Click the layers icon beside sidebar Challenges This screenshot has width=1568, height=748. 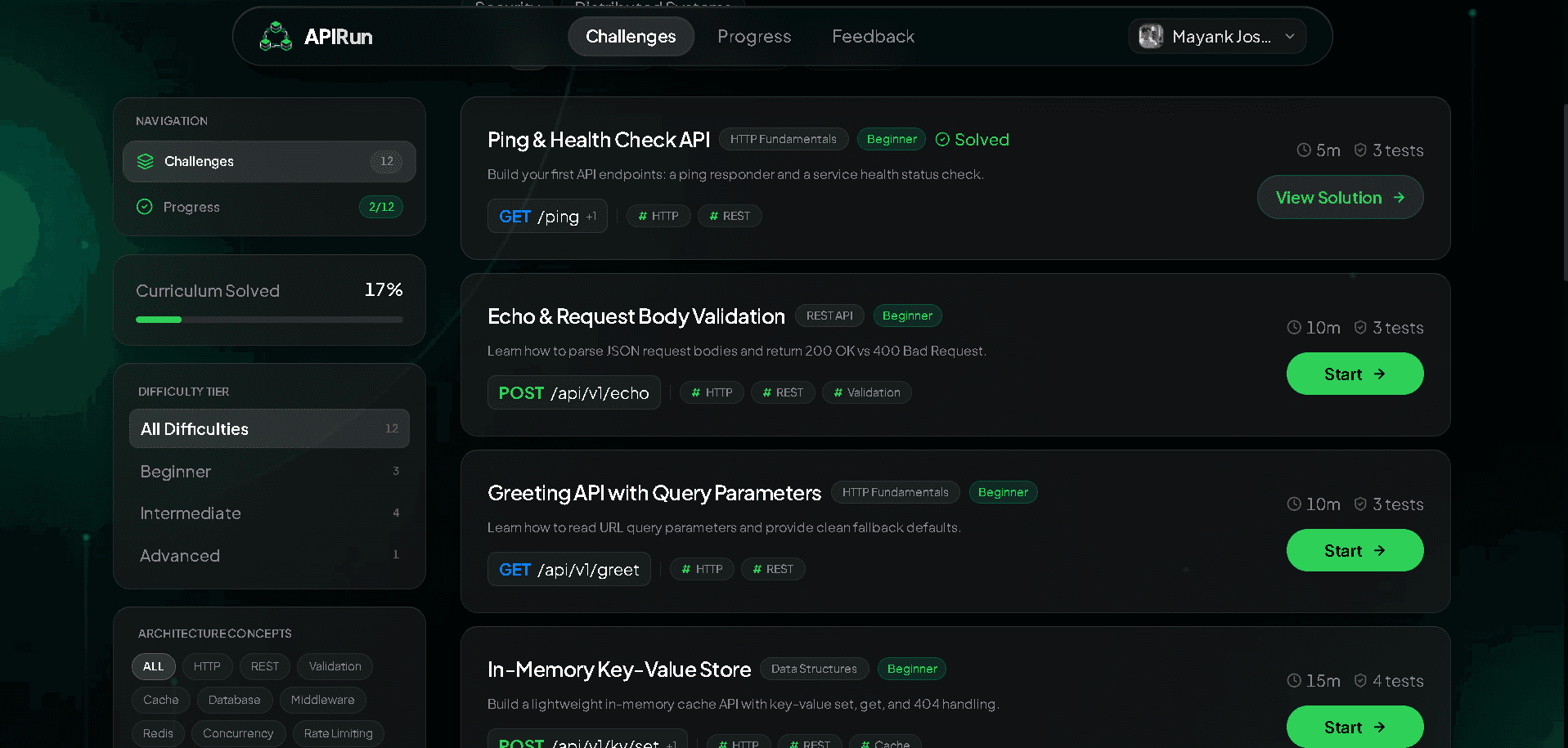pyautogui.click(x=146, y=161)
